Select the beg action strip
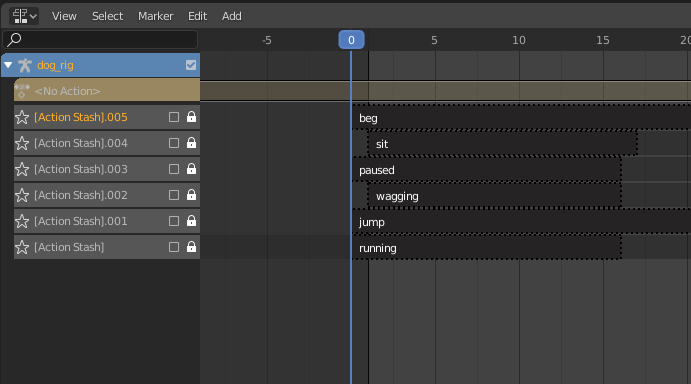 [521, 118]
